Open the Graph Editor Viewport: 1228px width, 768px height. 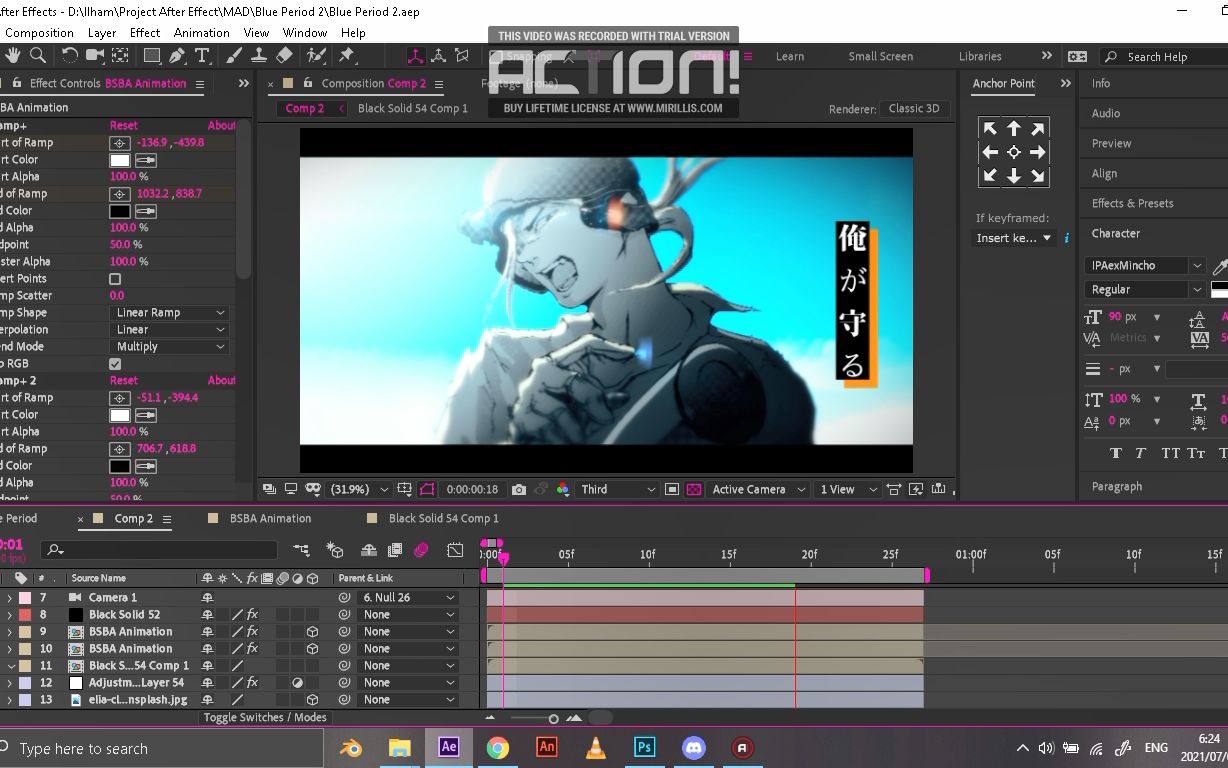(455, 550)
